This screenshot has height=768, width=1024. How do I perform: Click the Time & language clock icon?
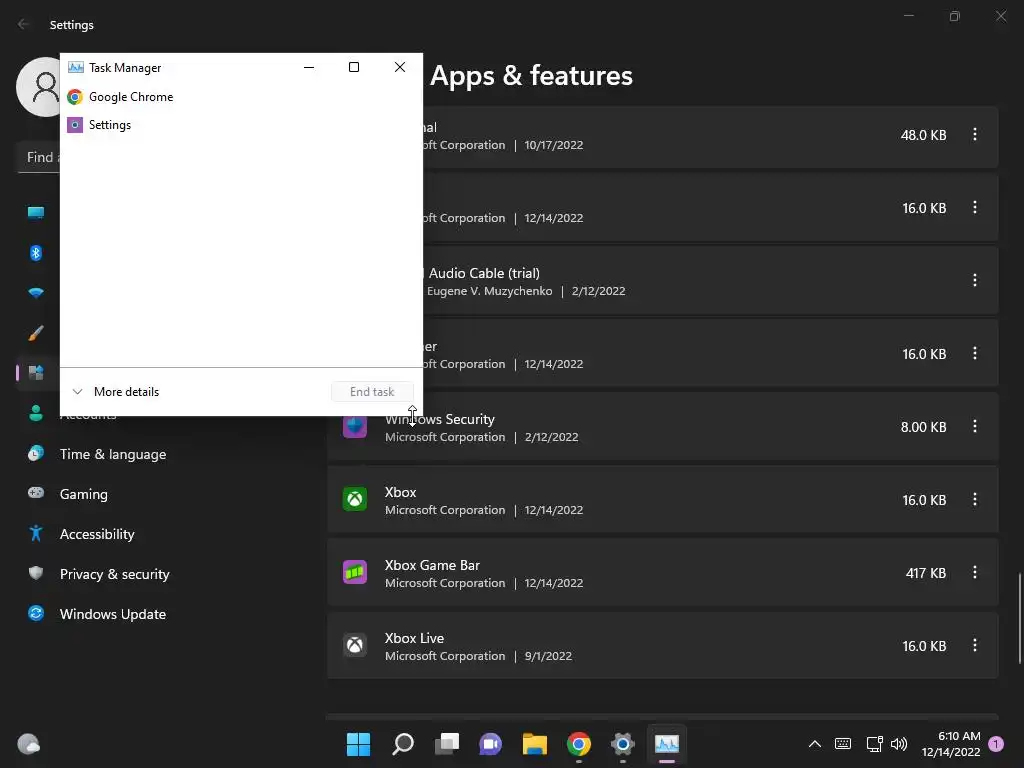(x=36, y=453)
